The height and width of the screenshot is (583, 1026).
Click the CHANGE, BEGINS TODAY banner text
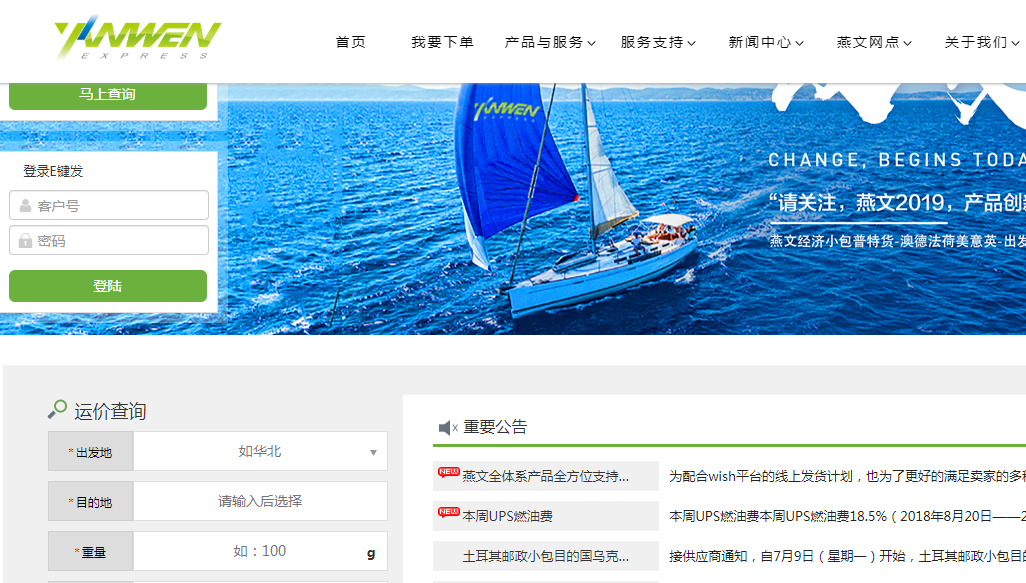pos(896,160)
